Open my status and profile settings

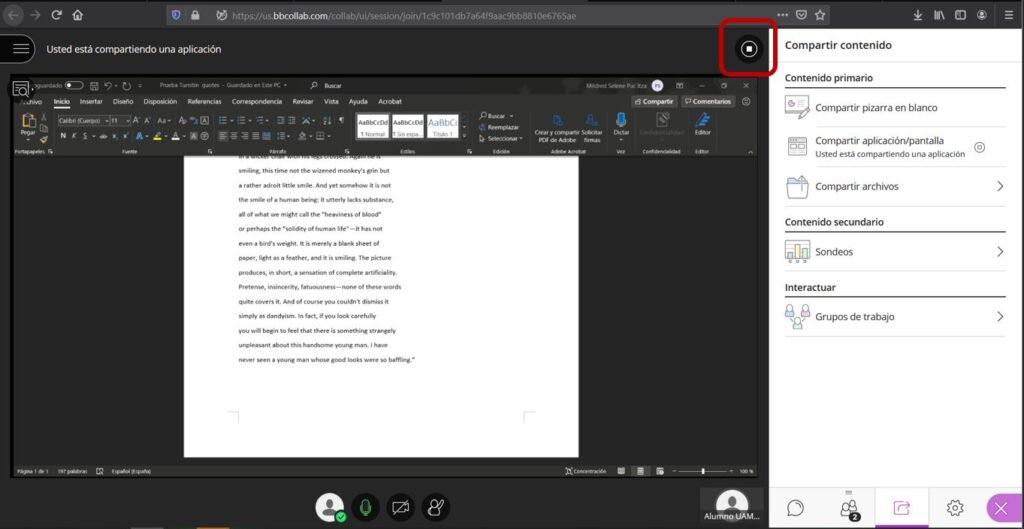pos(329,508)
